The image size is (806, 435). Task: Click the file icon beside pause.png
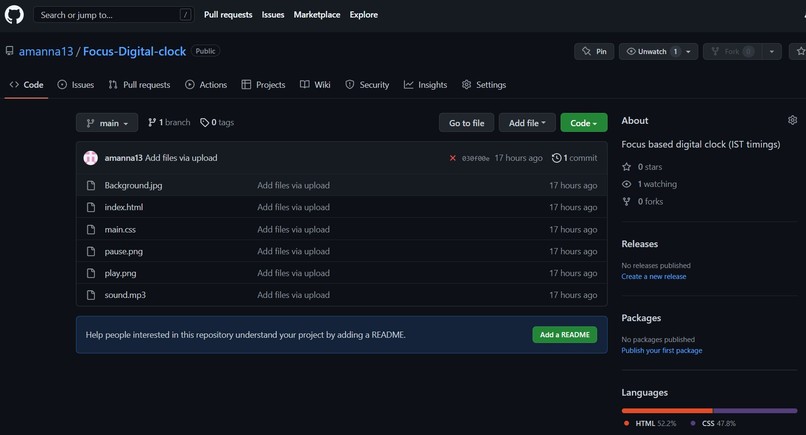click(91, 251)
